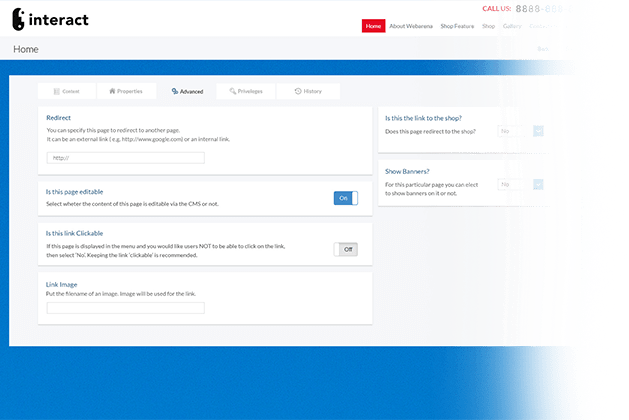Toggle the link Clickable Off switch
Image resolution: width=629 pixels, height=420 pixels.
pyautogui.click(x=345, y=250)
